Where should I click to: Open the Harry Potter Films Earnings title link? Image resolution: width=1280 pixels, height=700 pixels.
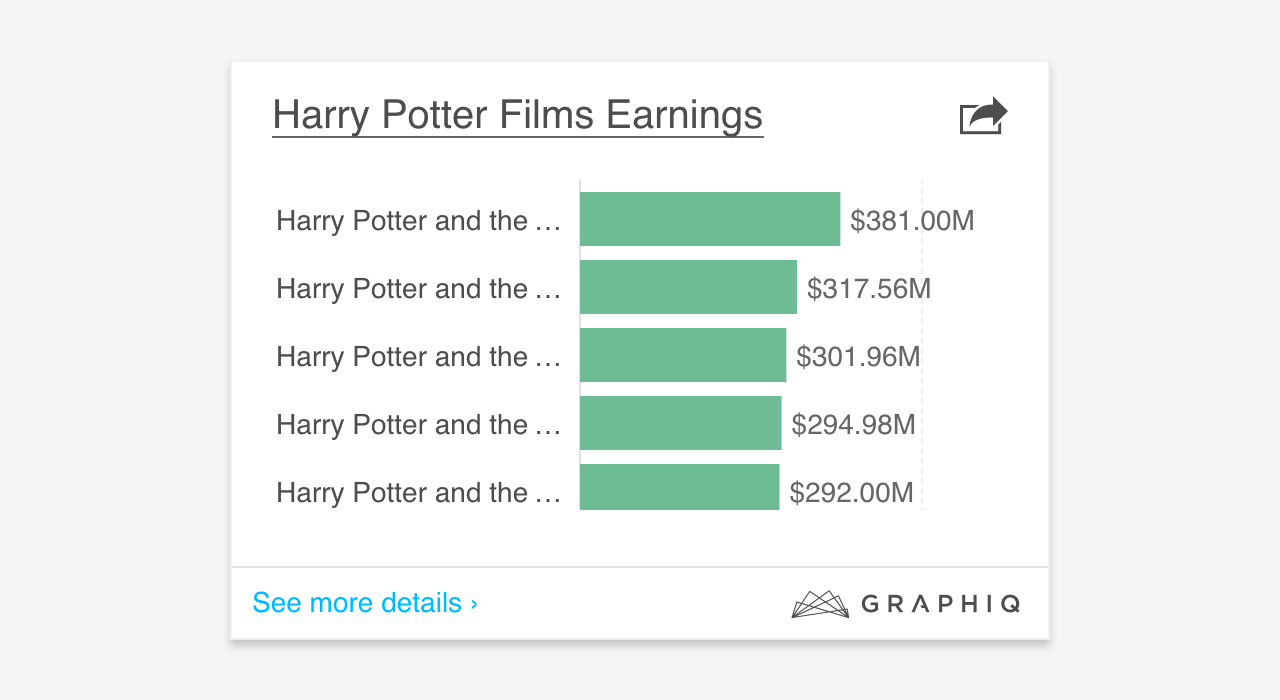coord(517,116)
